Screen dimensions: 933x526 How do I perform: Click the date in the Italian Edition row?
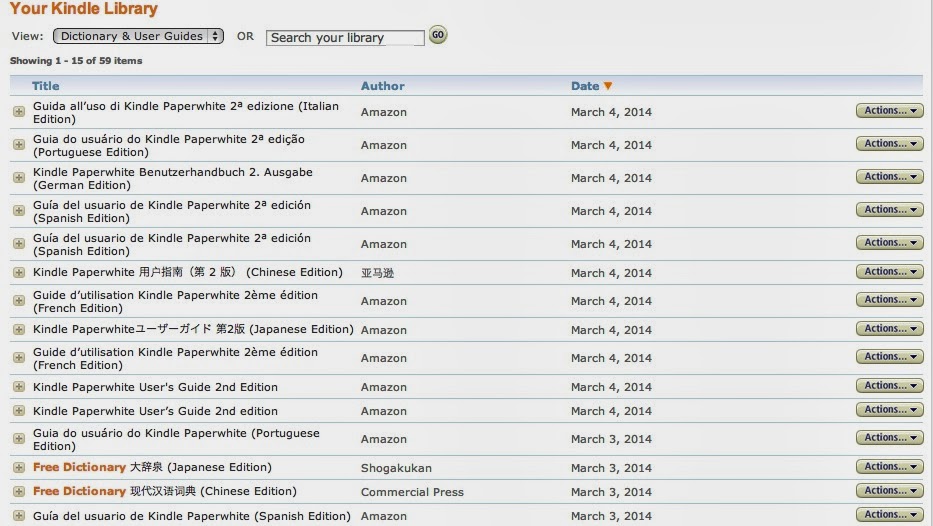point(611,112)
